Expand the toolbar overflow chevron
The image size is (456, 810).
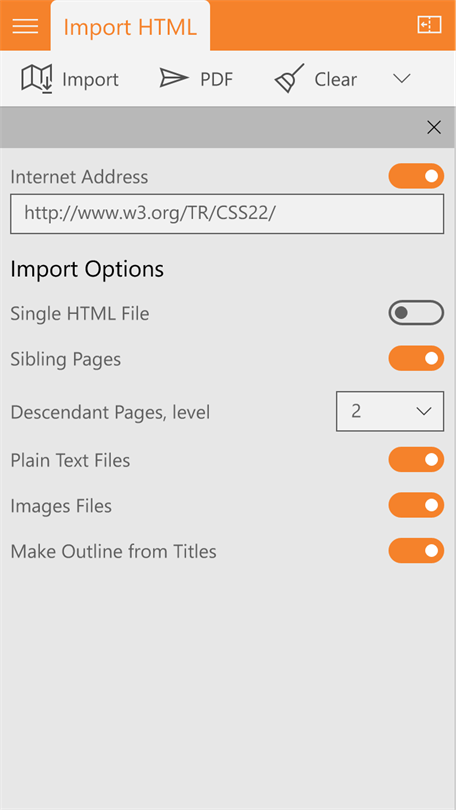401,79
